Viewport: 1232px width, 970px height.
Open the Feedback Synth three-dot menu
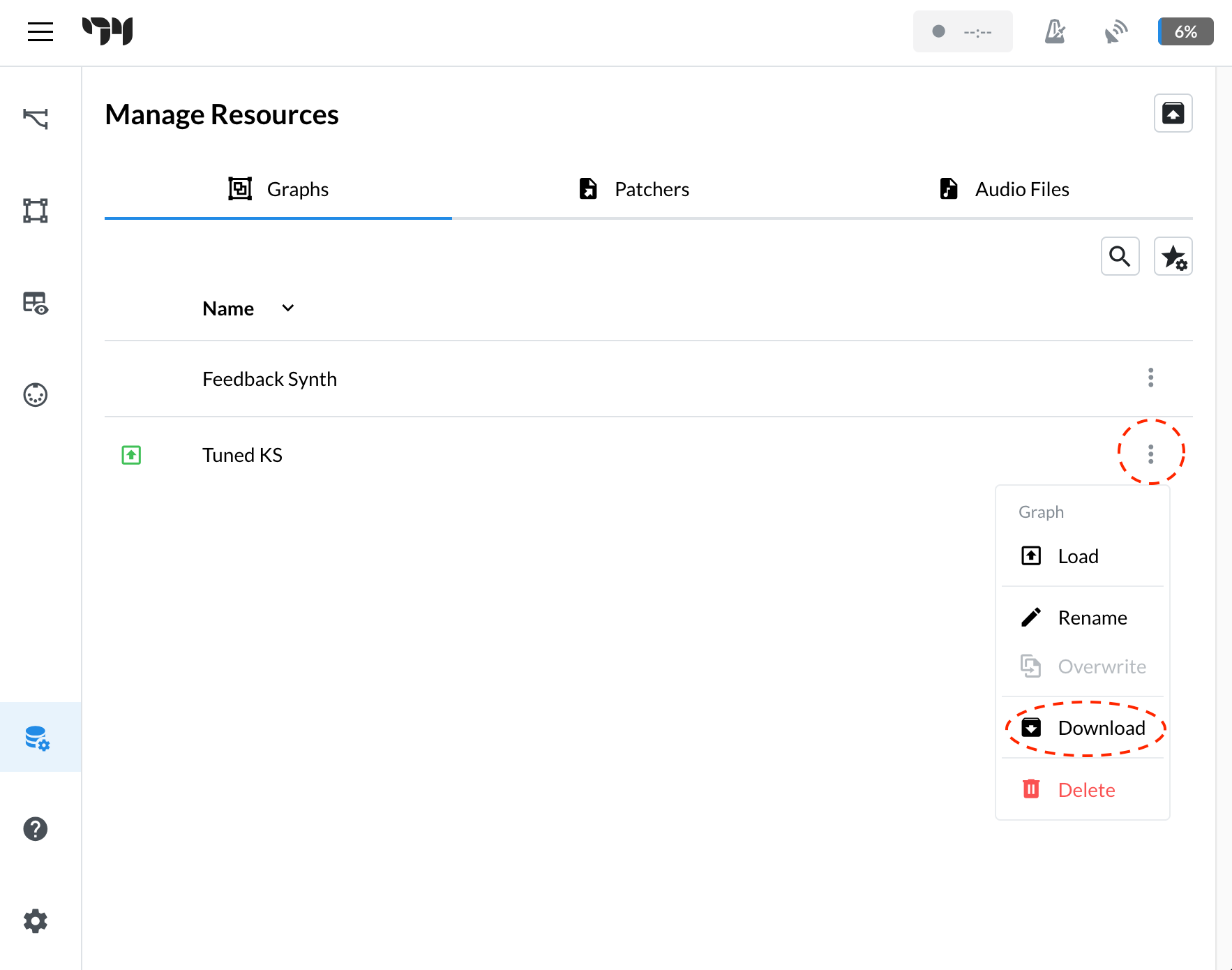[1151, 378]
